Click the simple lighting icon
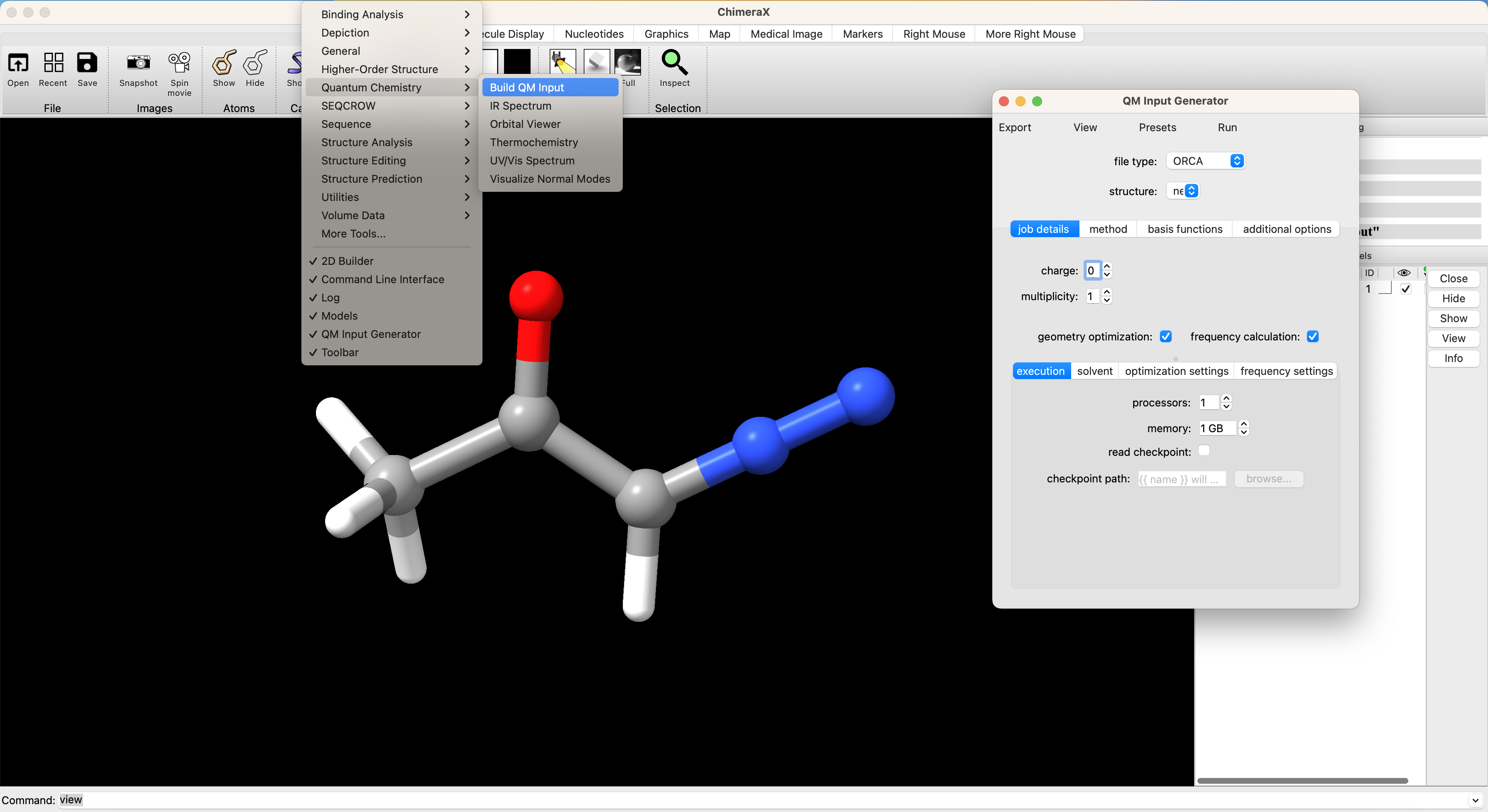The height and width of the screenshot is (812, 1488). tap(563, 62)
